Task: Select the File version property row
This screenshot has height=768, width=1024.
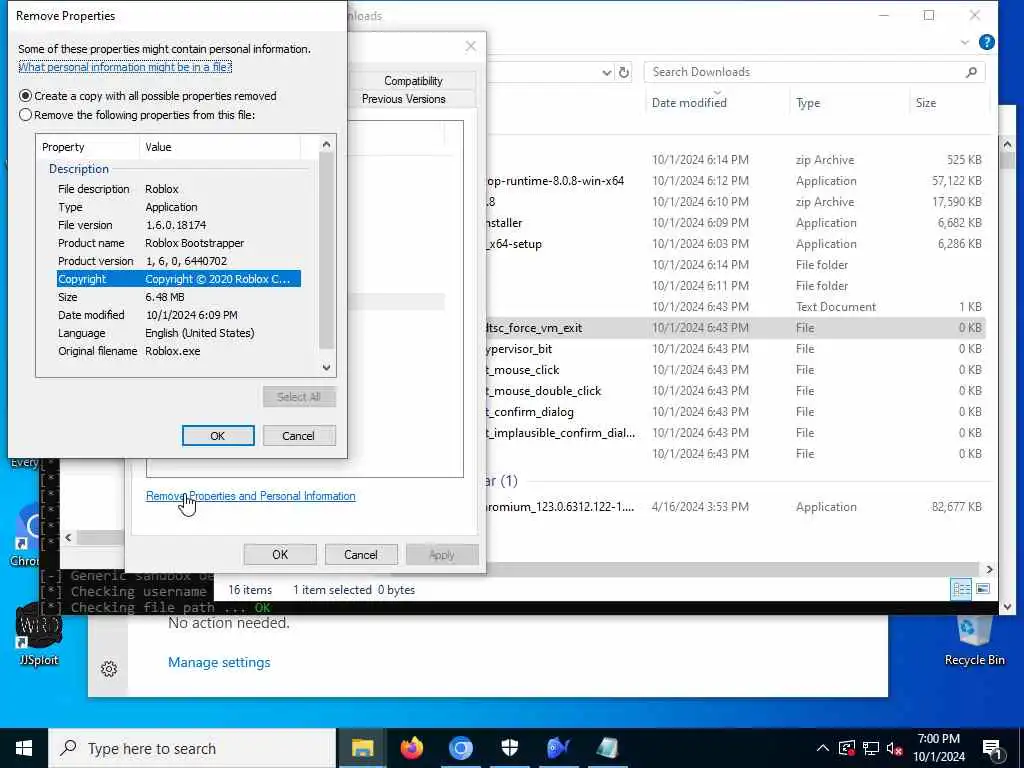Action: (x=178, y=225)
